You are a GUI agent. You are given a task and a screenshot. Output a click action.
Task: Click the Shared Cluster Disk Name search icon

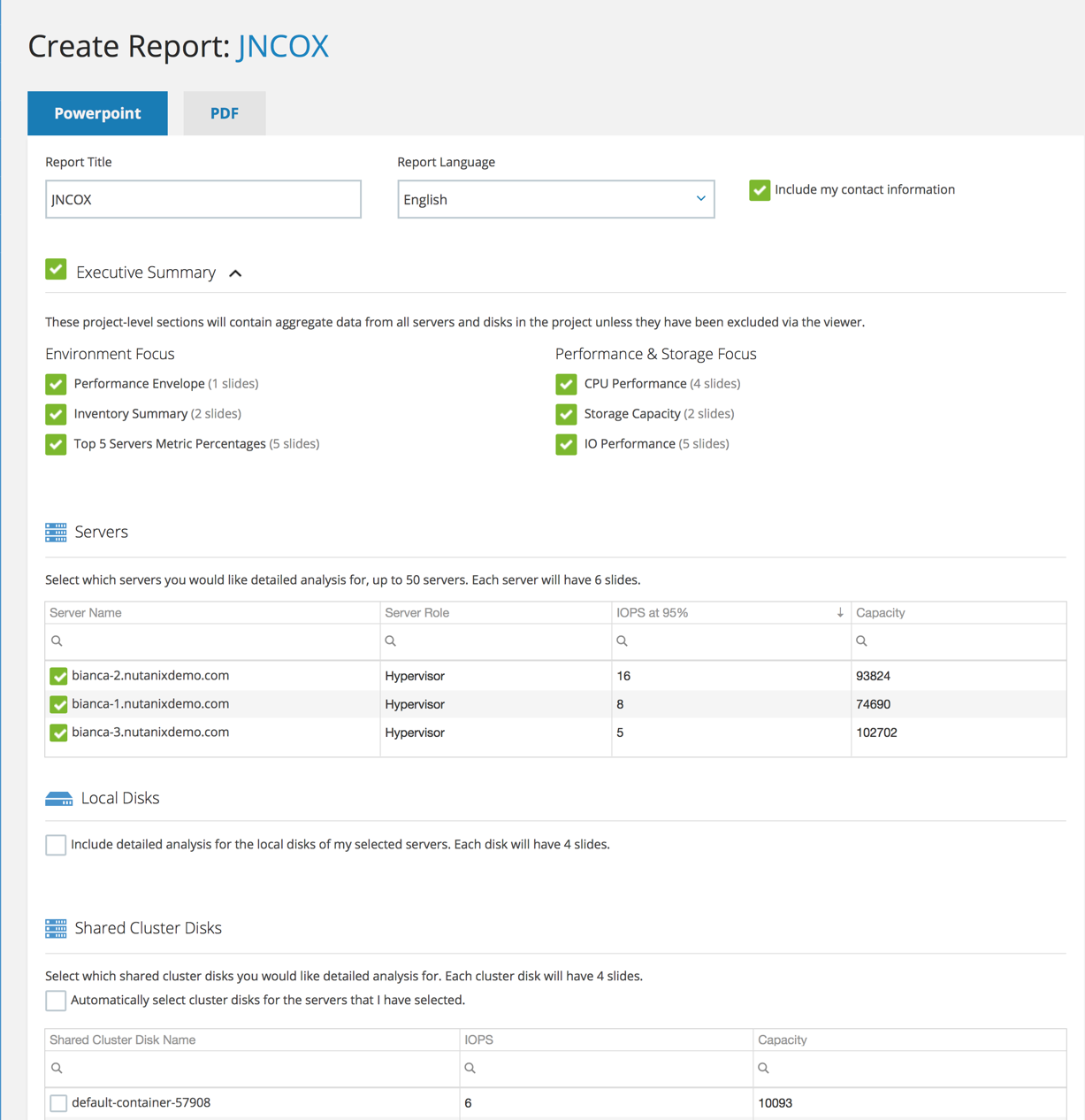57,1068
